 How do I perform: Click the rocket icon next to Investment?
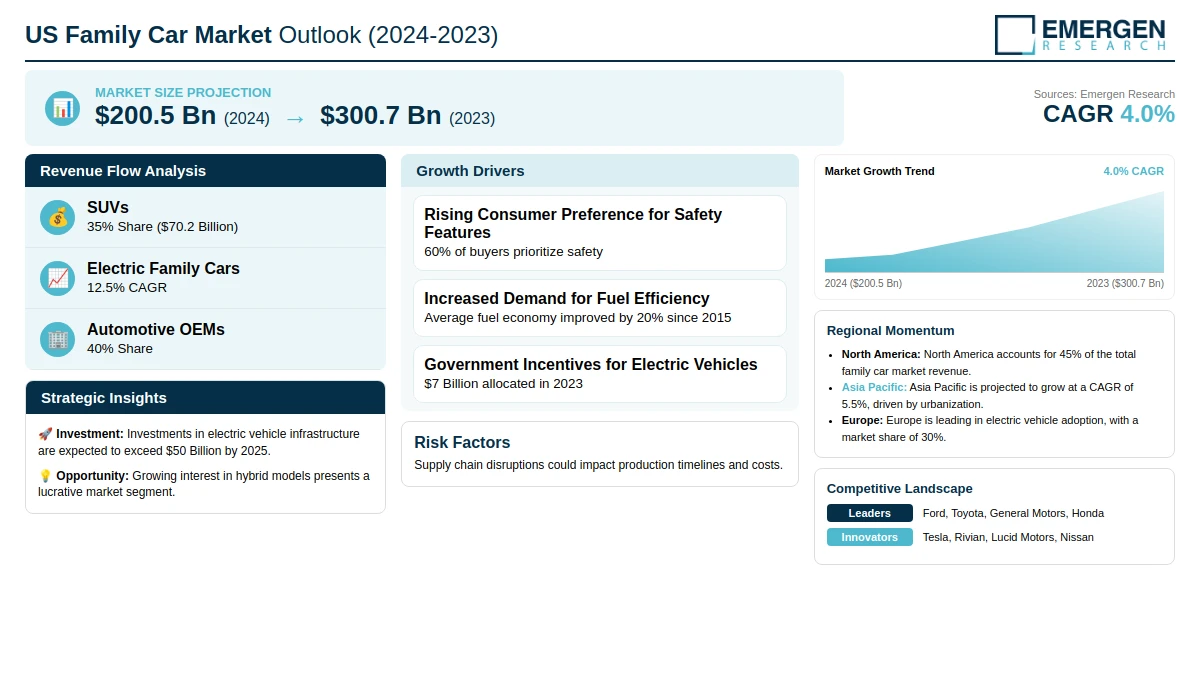45,434
